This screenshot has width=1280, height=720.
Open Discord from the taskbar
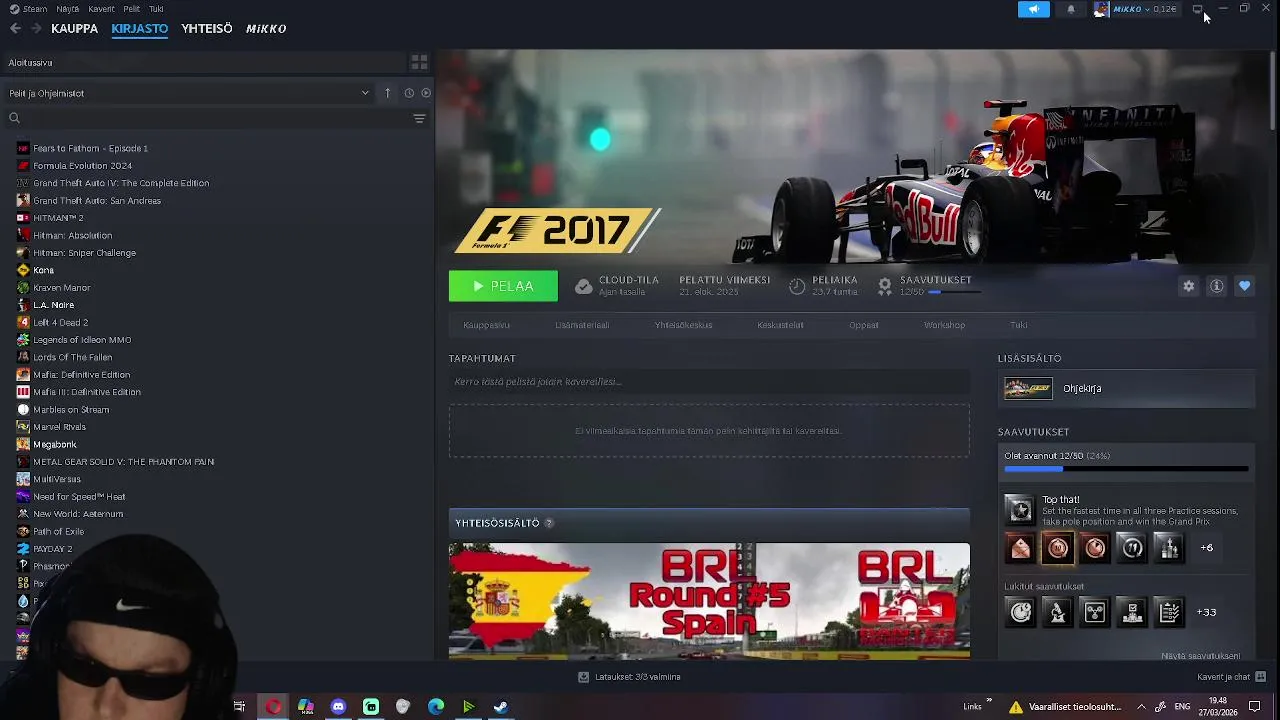(338, 707)
